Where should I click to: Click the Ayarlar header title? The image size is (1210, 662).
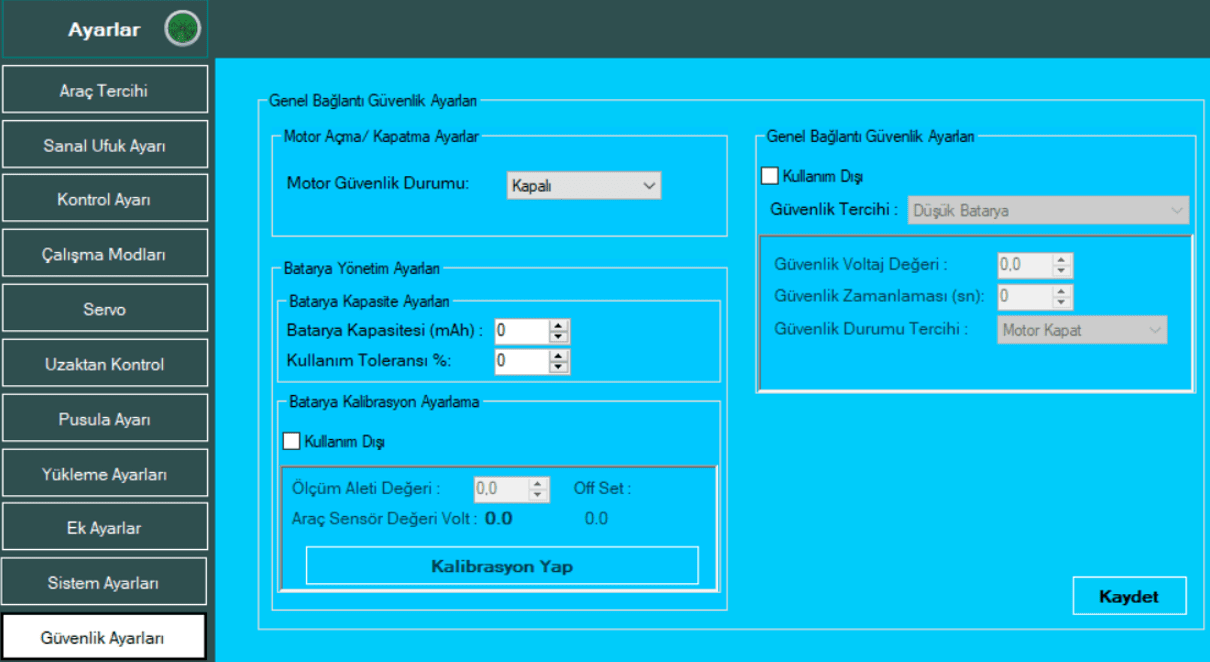tap(105, 30)
